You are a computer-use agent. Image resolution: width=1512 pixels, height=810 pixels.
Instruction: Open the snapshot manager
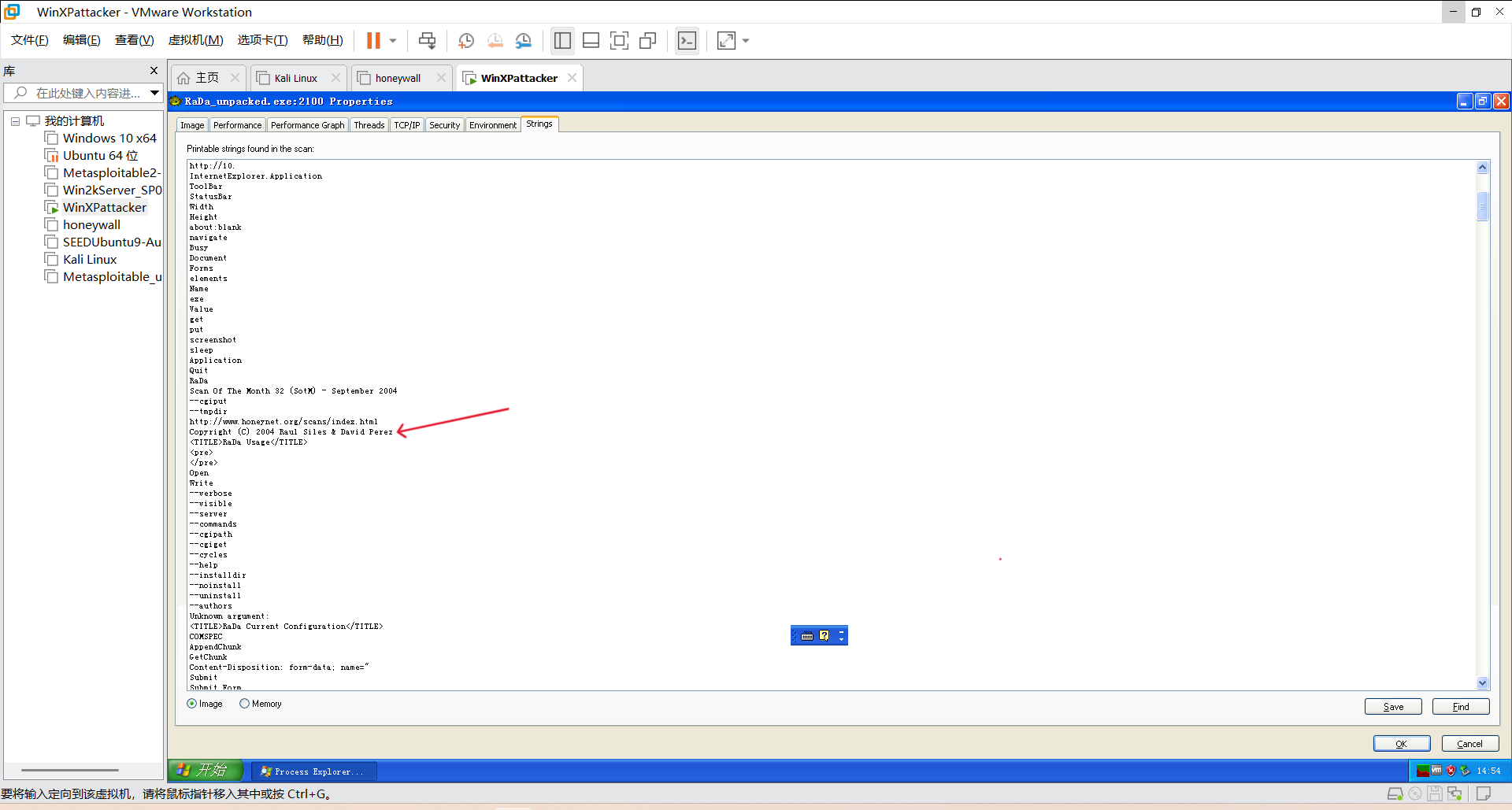point(524,40)
